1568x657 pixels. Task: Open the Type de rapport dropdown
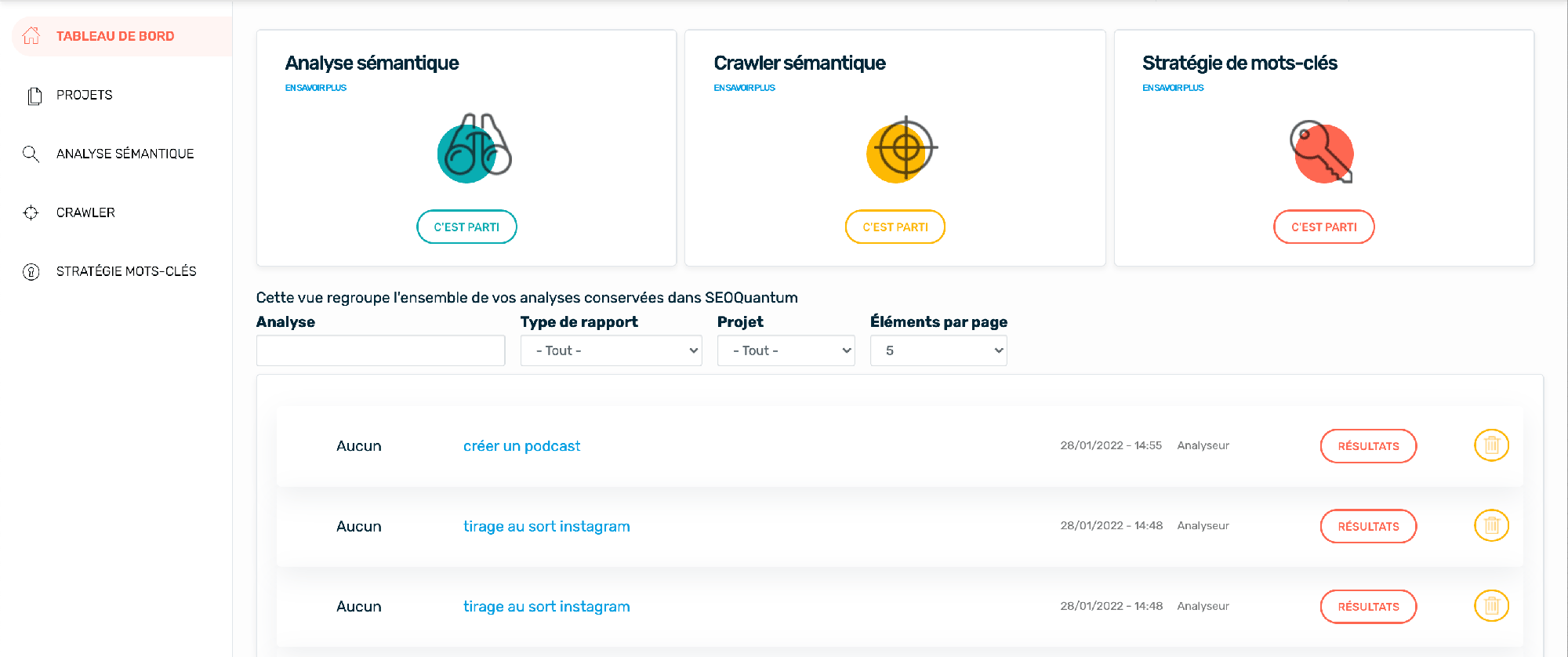tap(611, 350)
